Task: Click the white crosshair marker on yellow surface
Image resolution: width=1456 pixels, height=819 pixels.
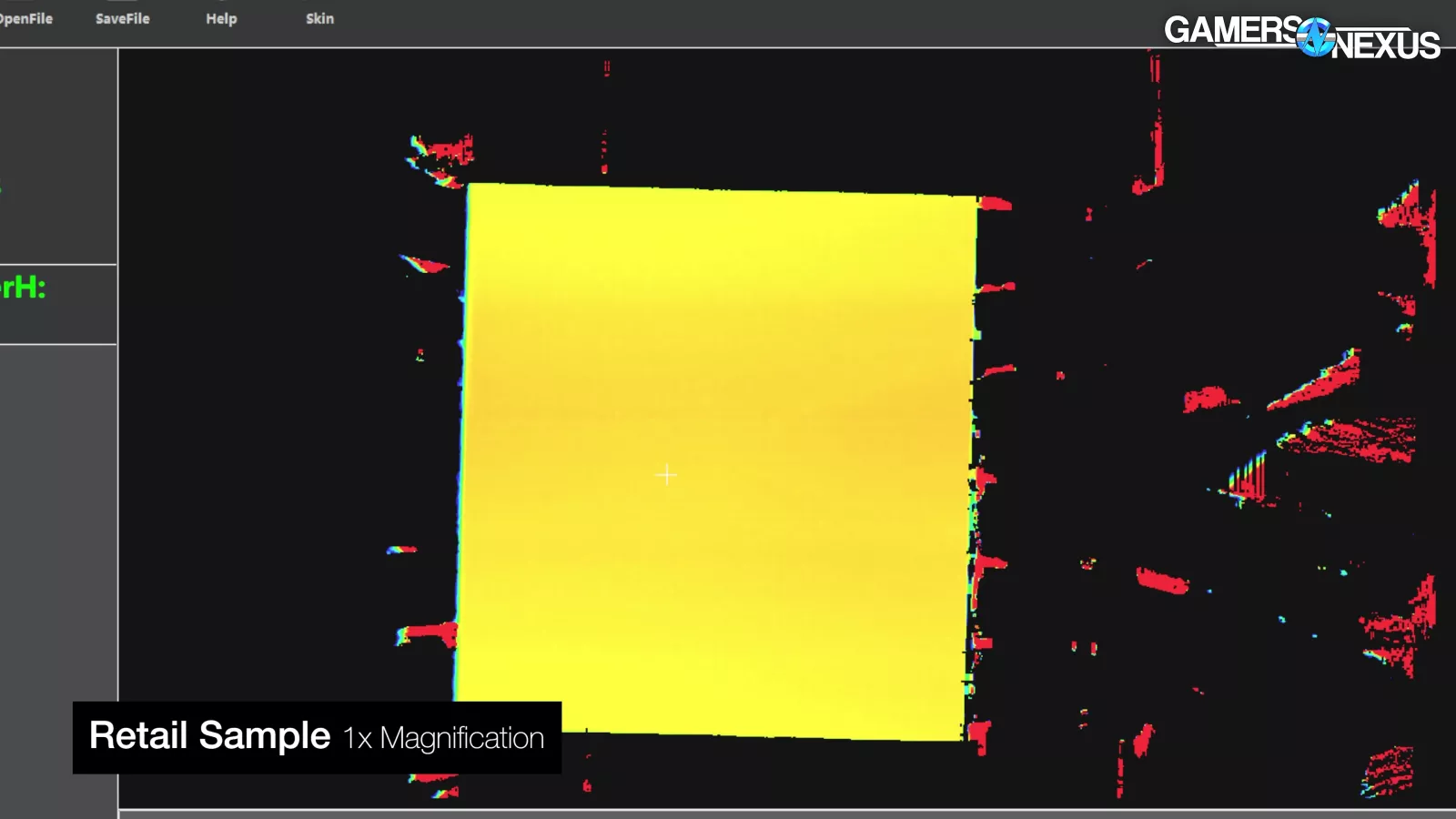Action: [666, 474]
